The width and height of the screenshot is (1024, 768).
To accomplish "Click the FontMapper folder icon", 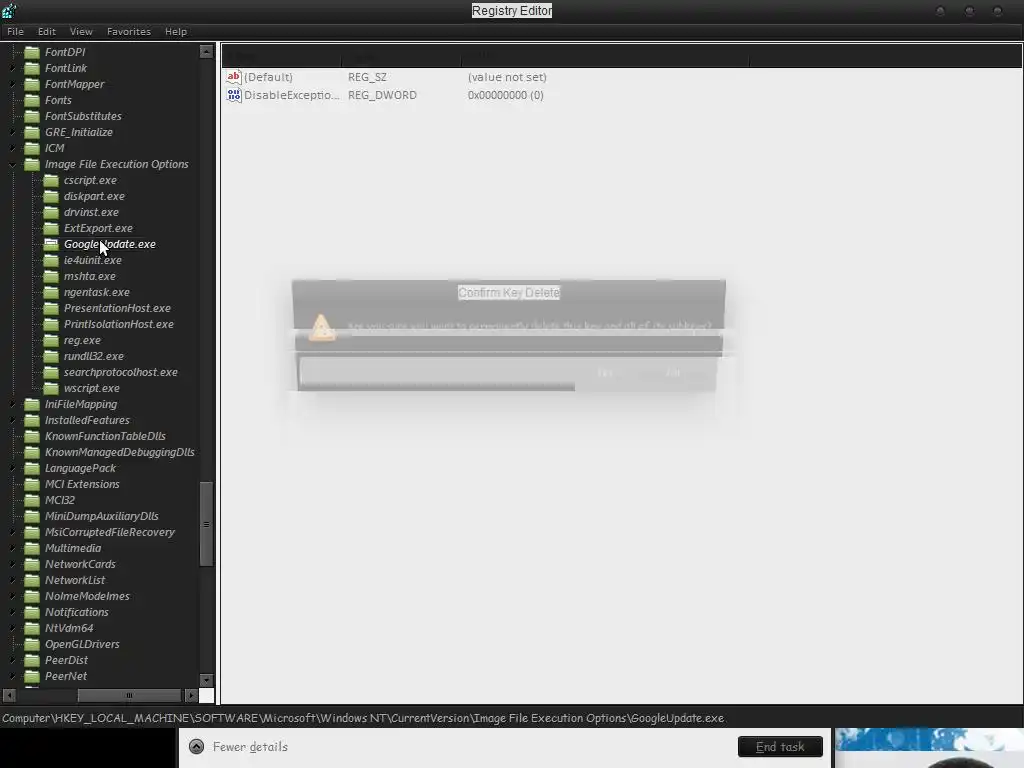I will click(x=32, y=84).
